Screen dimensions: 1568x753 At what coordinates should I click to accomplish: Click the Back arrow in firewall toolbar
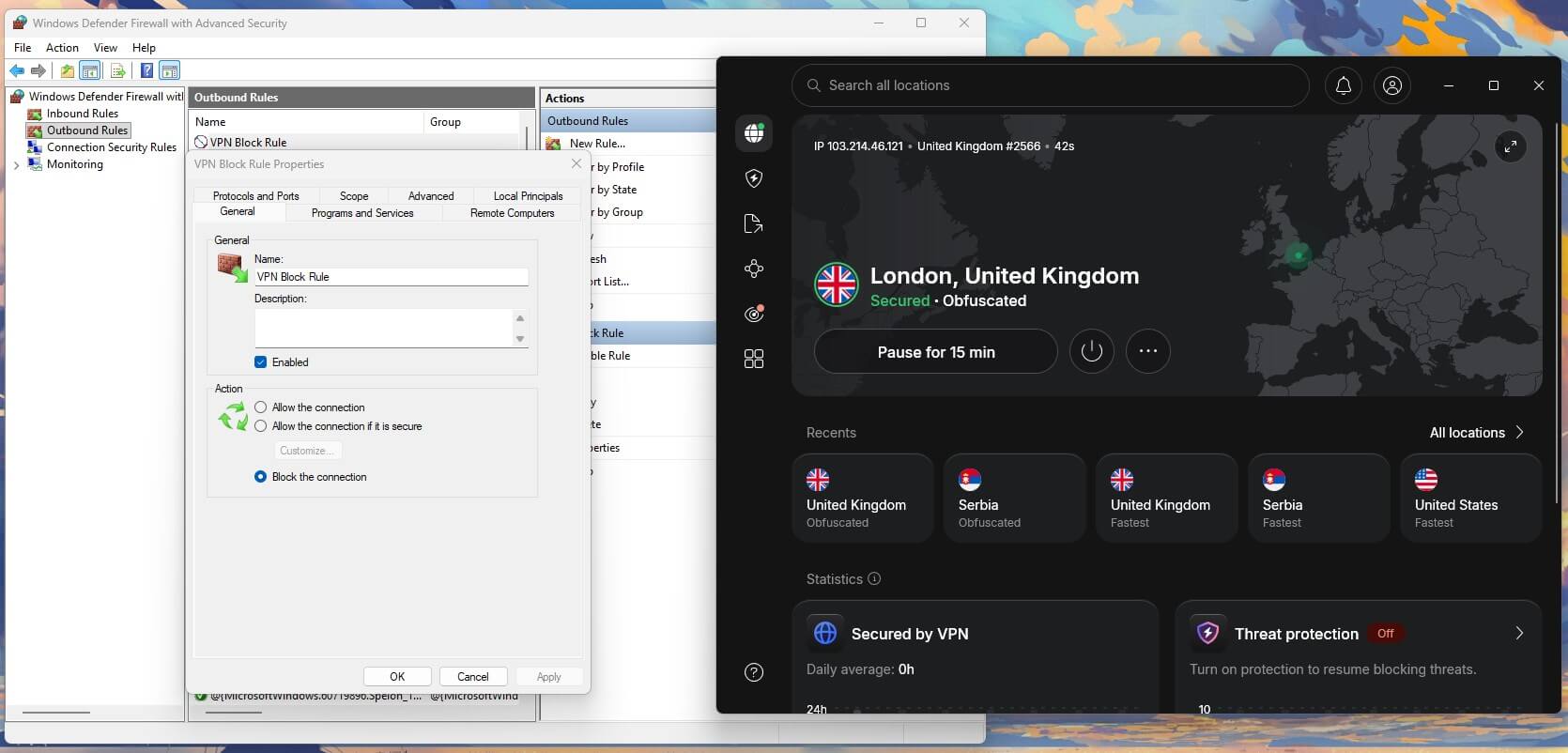17,70
